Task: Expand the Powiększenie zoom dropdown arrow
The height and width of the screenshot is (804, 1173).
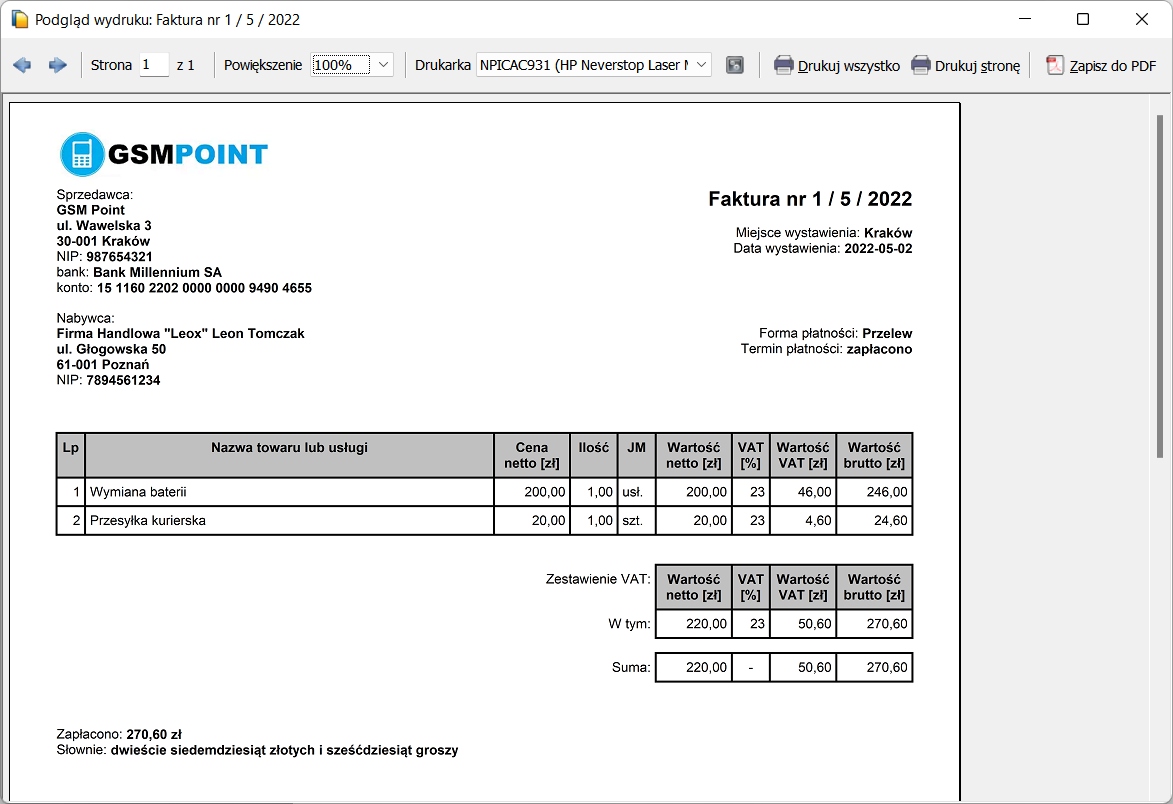Action: [384, 65]
